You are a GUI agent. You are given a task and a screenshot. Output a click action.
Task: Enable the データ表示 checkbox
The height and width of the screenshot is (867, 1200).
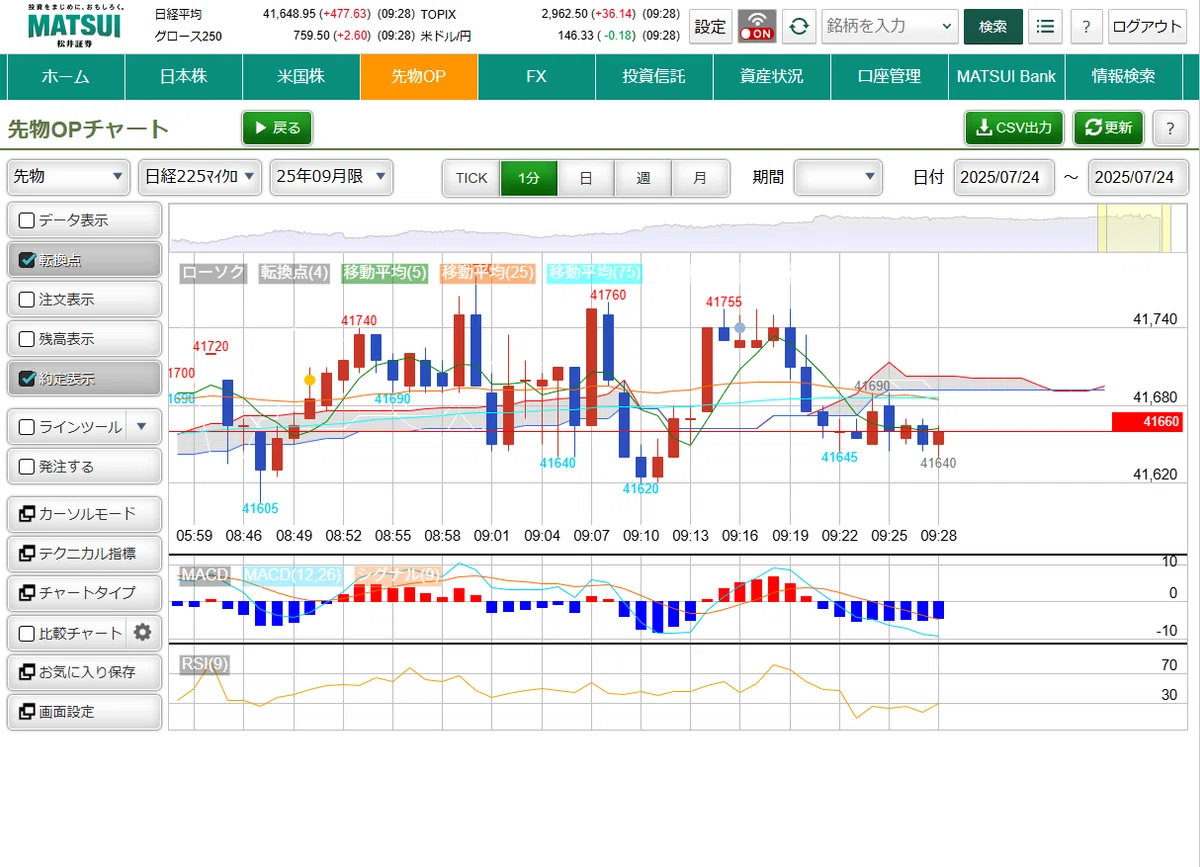tap(27, 220)
